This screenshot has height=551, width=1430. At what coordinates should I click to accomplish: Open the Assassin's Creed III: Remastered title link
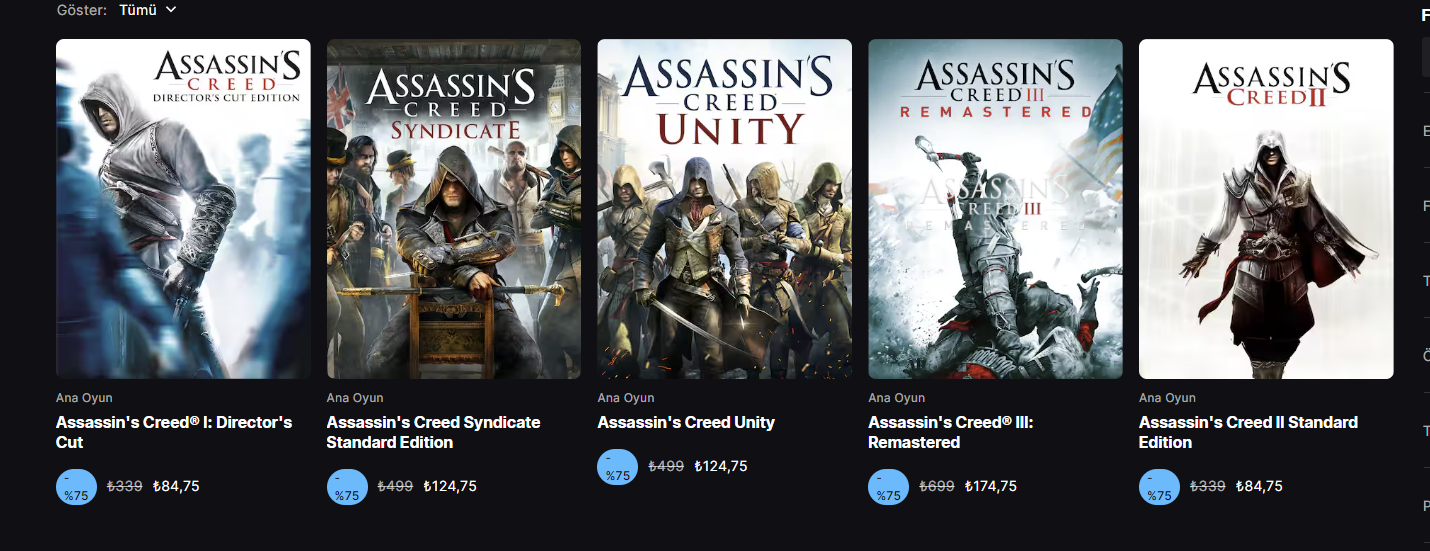tap(950, 432)
